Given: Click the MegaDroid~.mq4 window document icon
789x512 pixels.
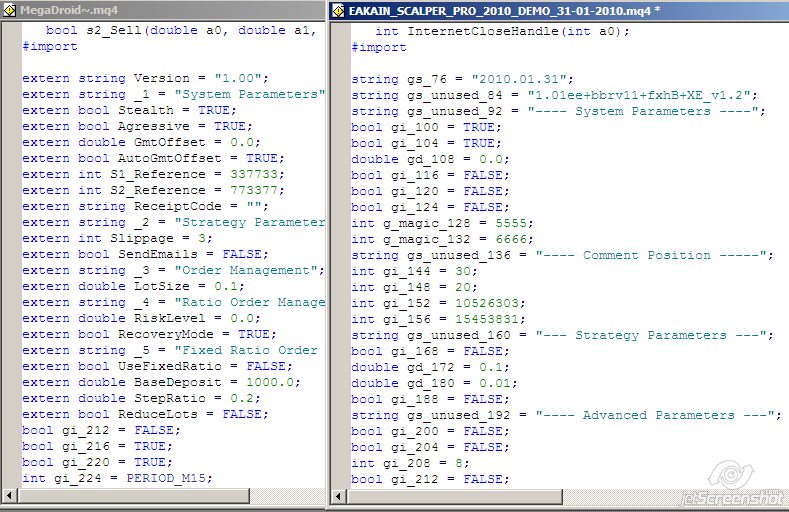Looking at the screenshot, I should click(x=10, y=10).
